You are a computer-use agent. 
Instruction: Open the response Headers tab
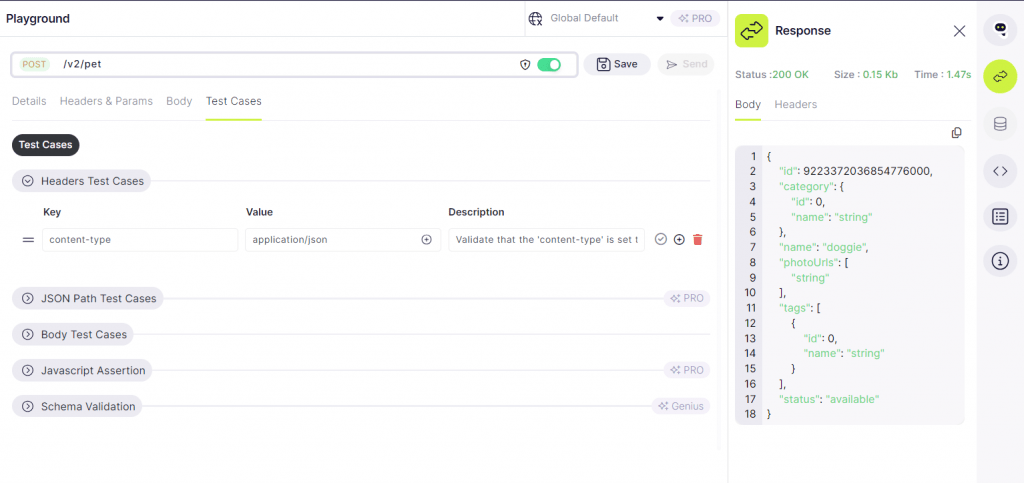coord(795,104)
